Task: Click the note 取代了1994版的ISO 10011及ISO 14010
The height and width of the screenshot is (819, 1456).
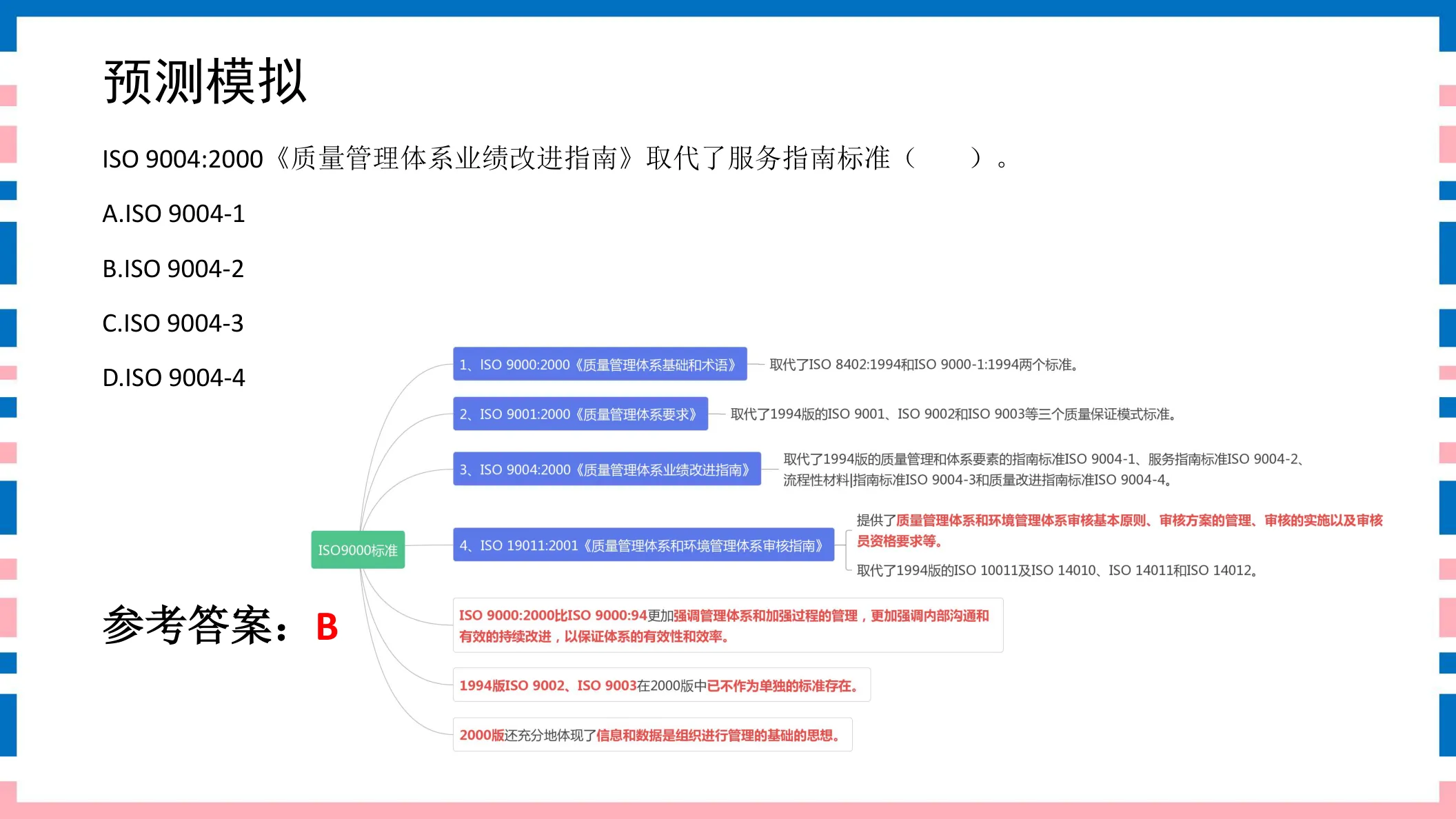Action: click(x=1058, y=570)
